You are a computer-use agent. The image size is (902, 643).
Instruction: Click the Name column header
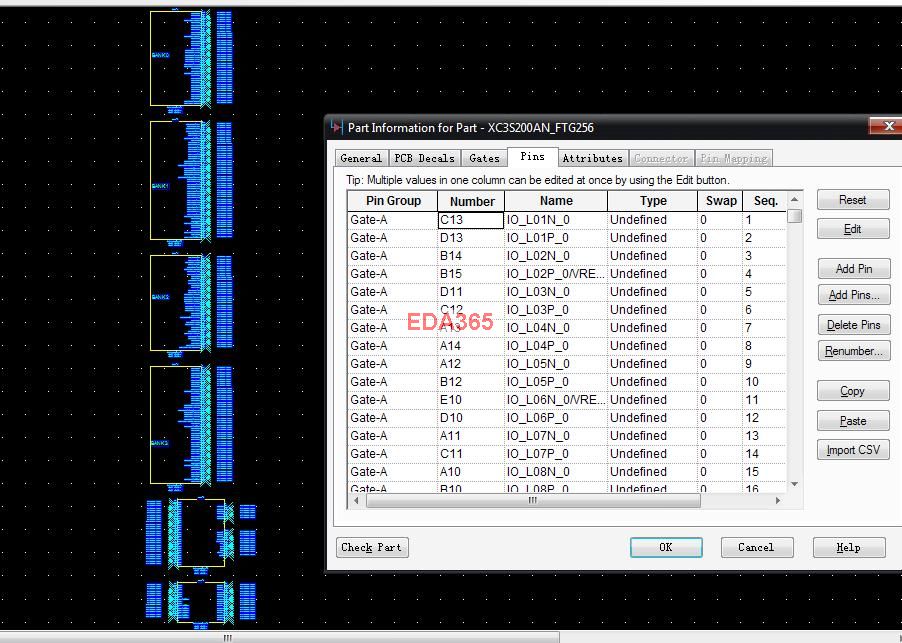pos(556,201)
